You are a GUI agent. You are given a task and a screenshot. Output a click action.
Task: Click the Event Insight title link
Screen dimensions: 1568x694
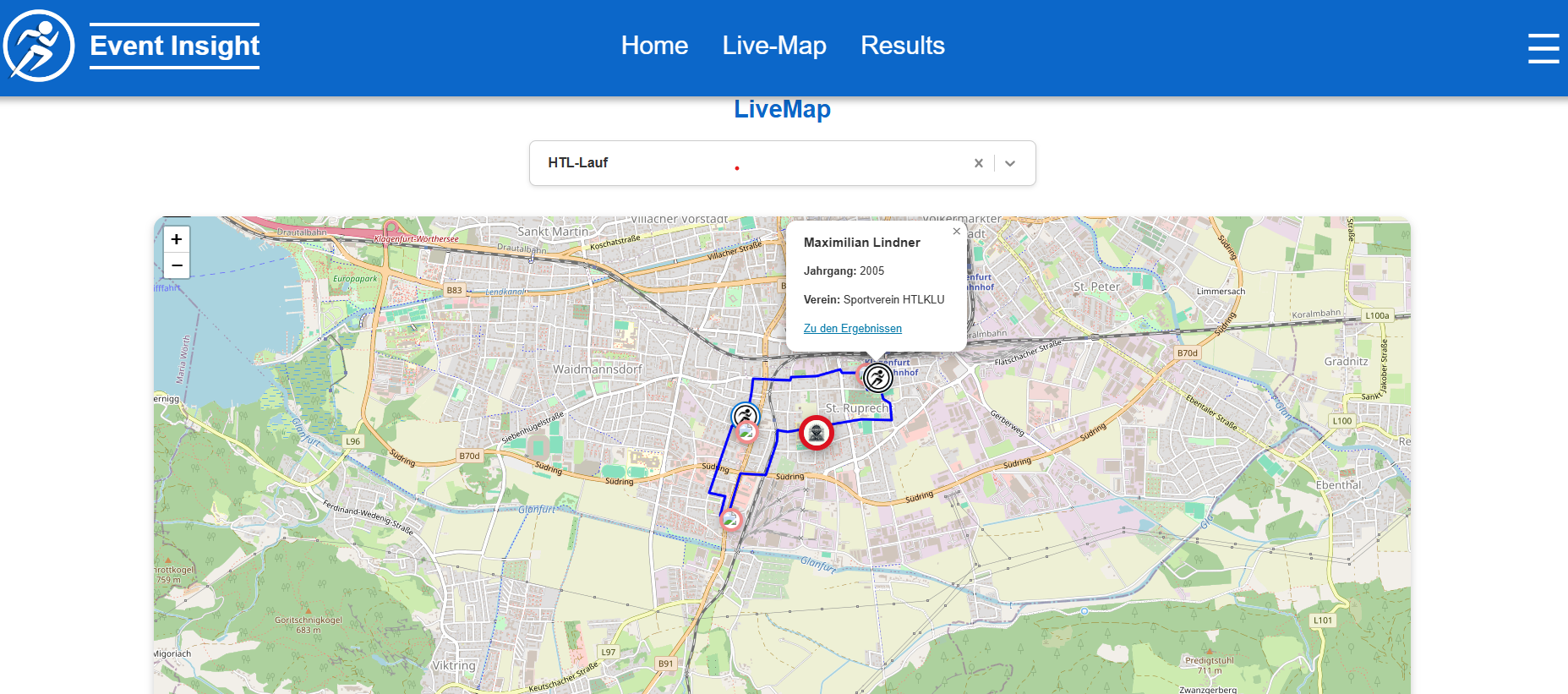point(175,46)
